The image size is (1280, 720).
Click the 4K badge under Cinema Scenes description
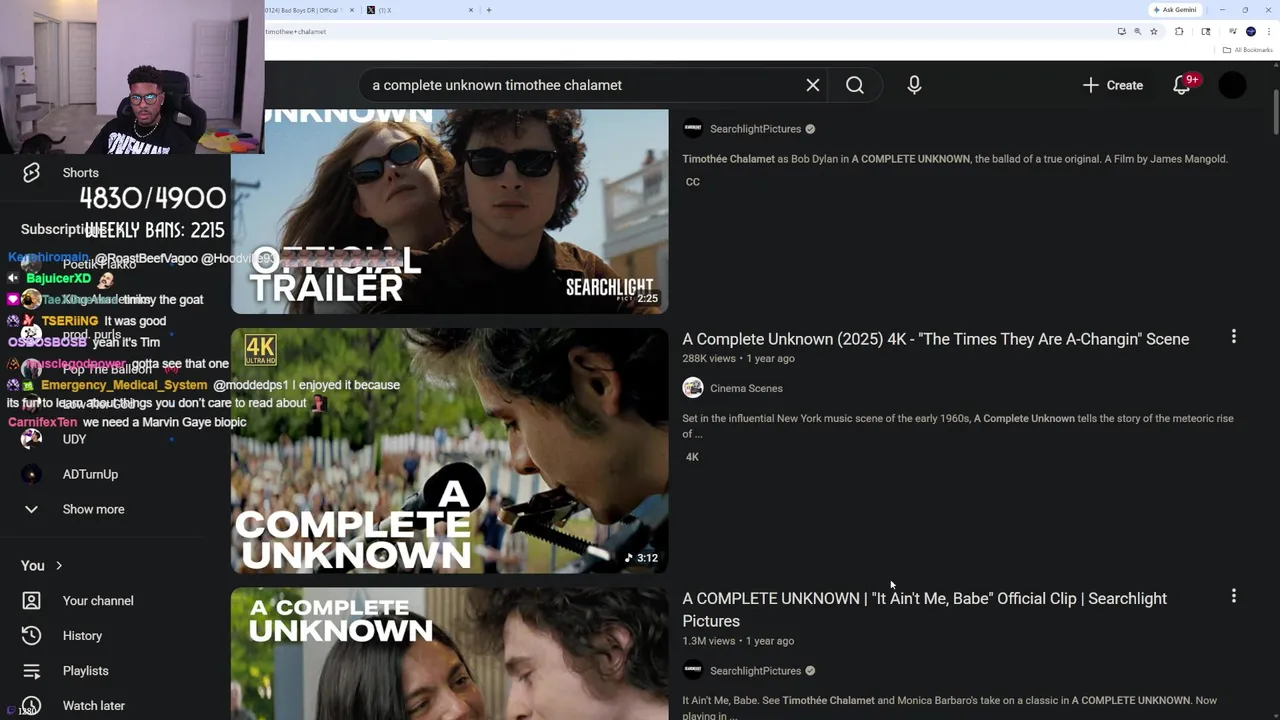click(692, 457)
